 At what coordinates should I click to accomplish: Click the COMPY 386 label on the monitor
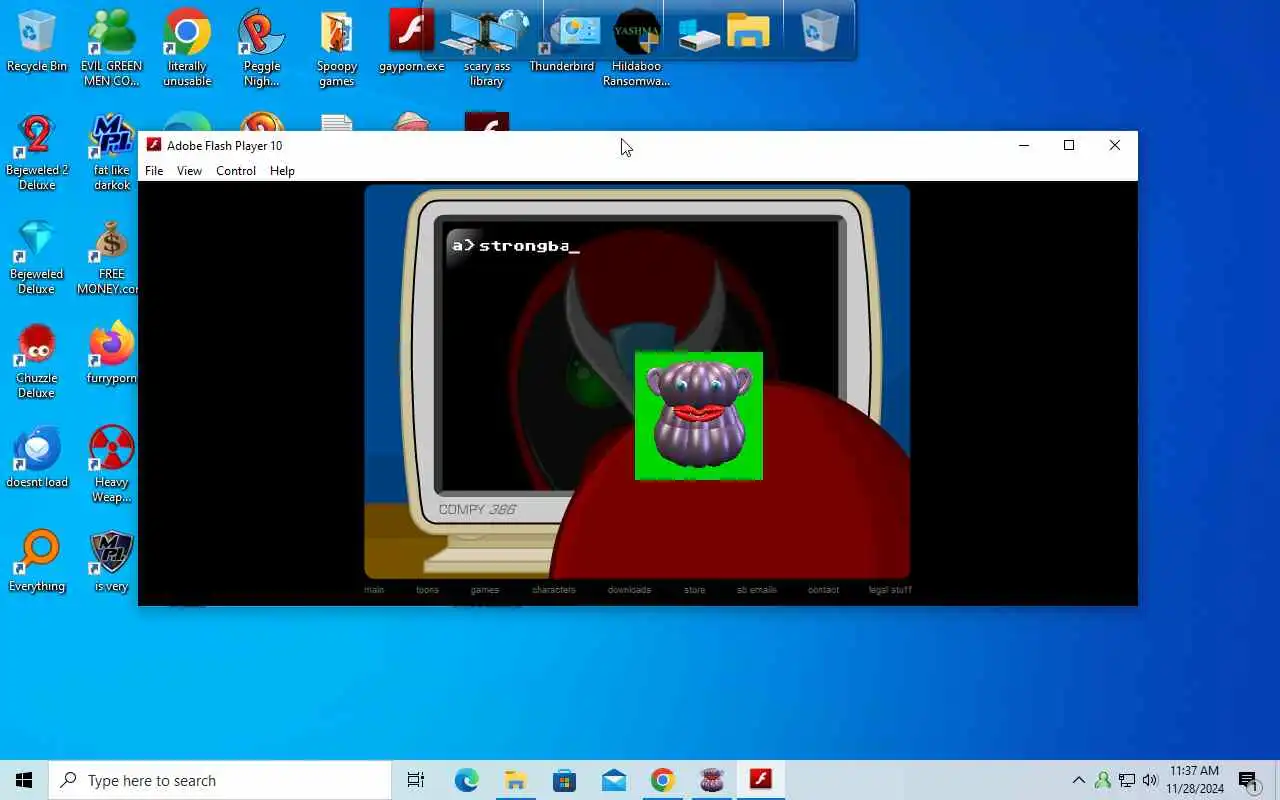click(x=478, y=510)
